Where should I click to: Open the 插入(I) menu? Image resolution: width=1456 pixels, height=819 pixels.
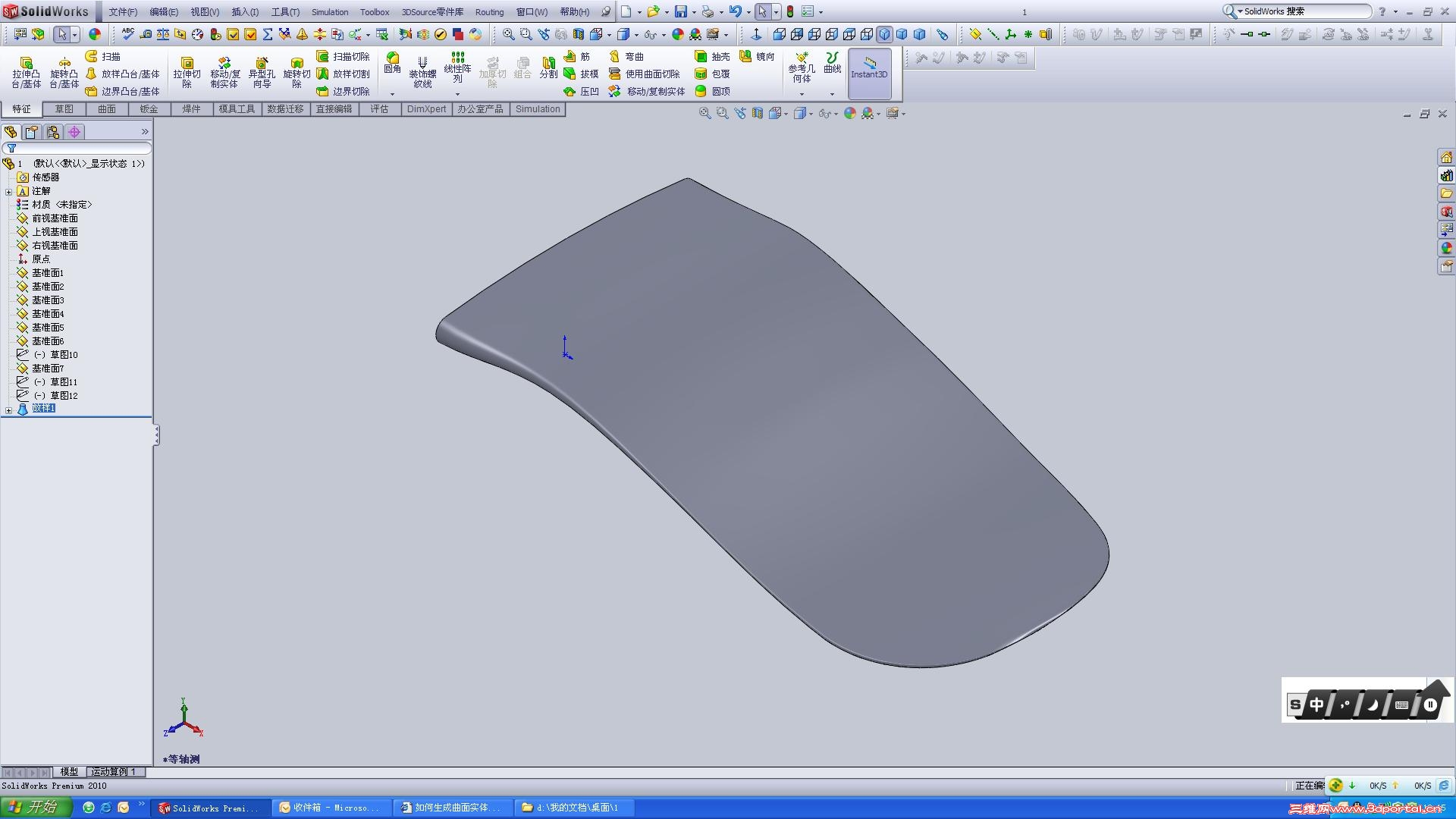point(244,12)
